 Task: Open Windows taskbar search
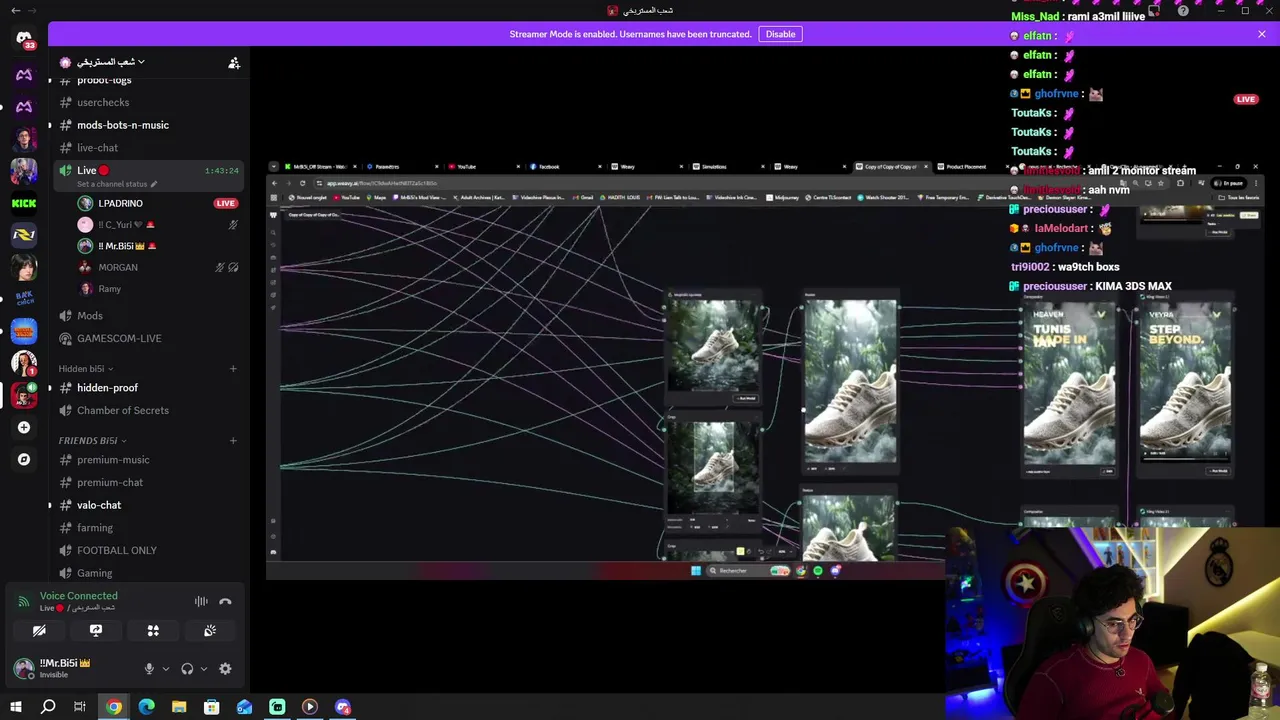tap(48, 707)
